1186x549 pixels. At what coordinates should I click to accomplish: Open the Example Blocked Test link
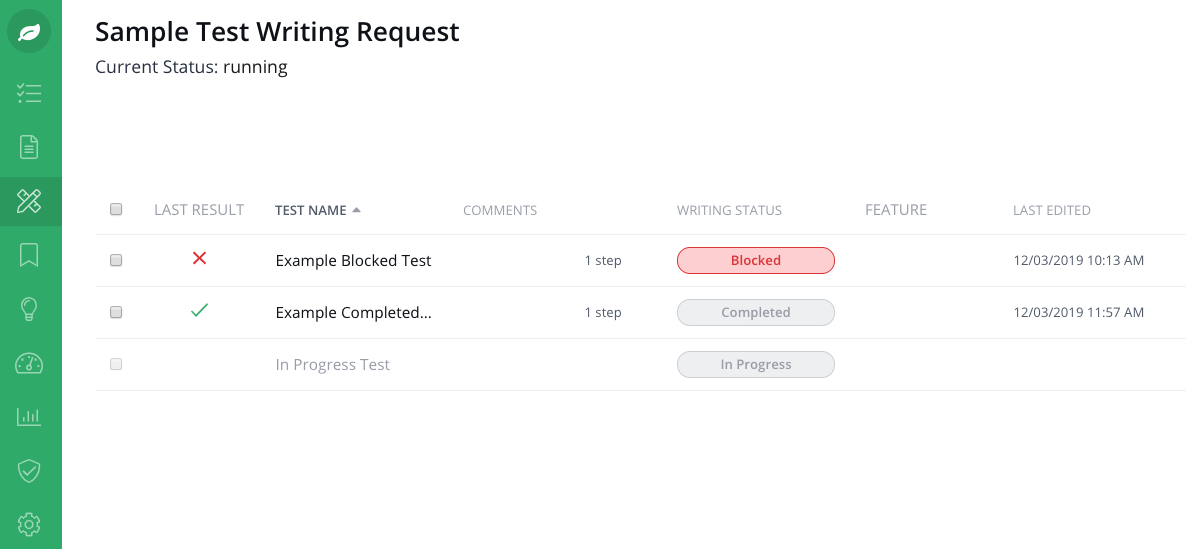[353, 260]
